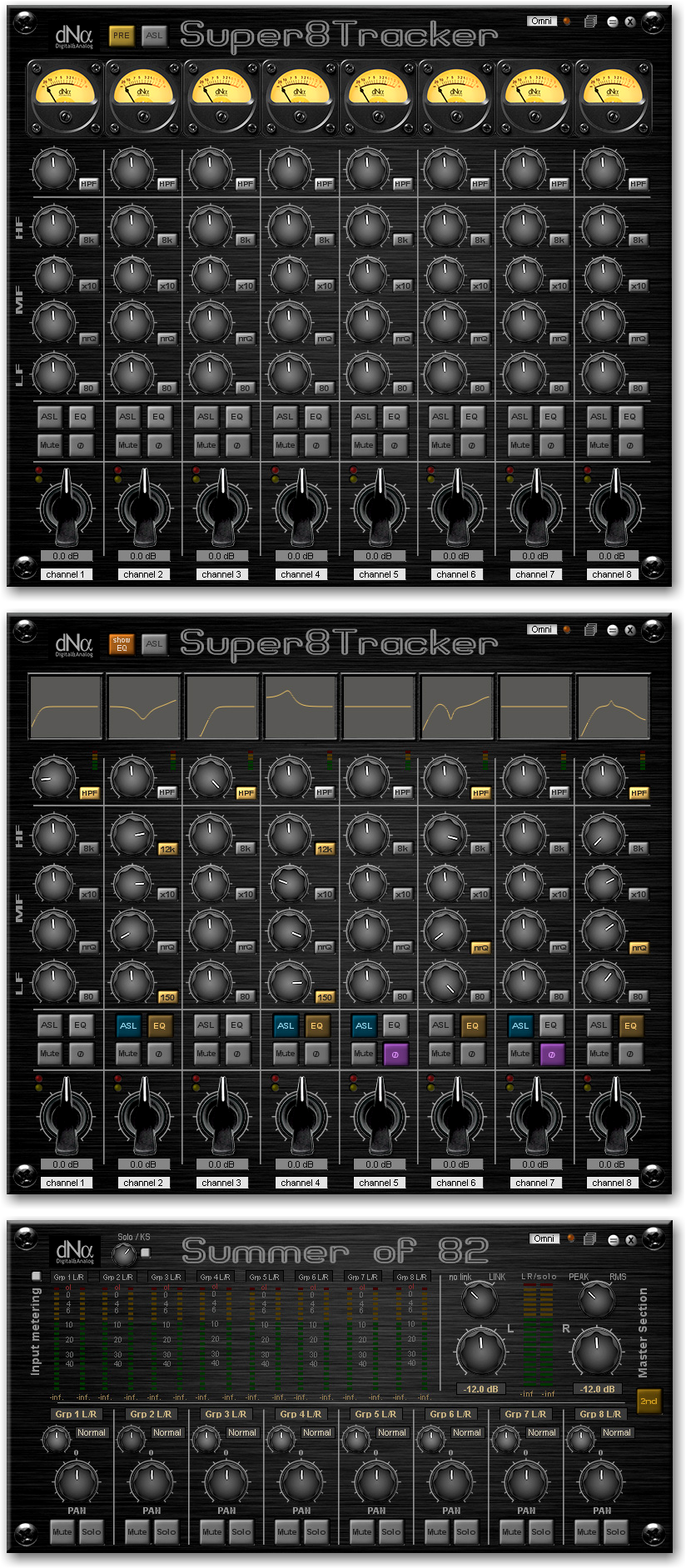Mute Grp 1 L/R in Summer of 82
This screenshot has width=686, height=1568.
click(62, 1531)
